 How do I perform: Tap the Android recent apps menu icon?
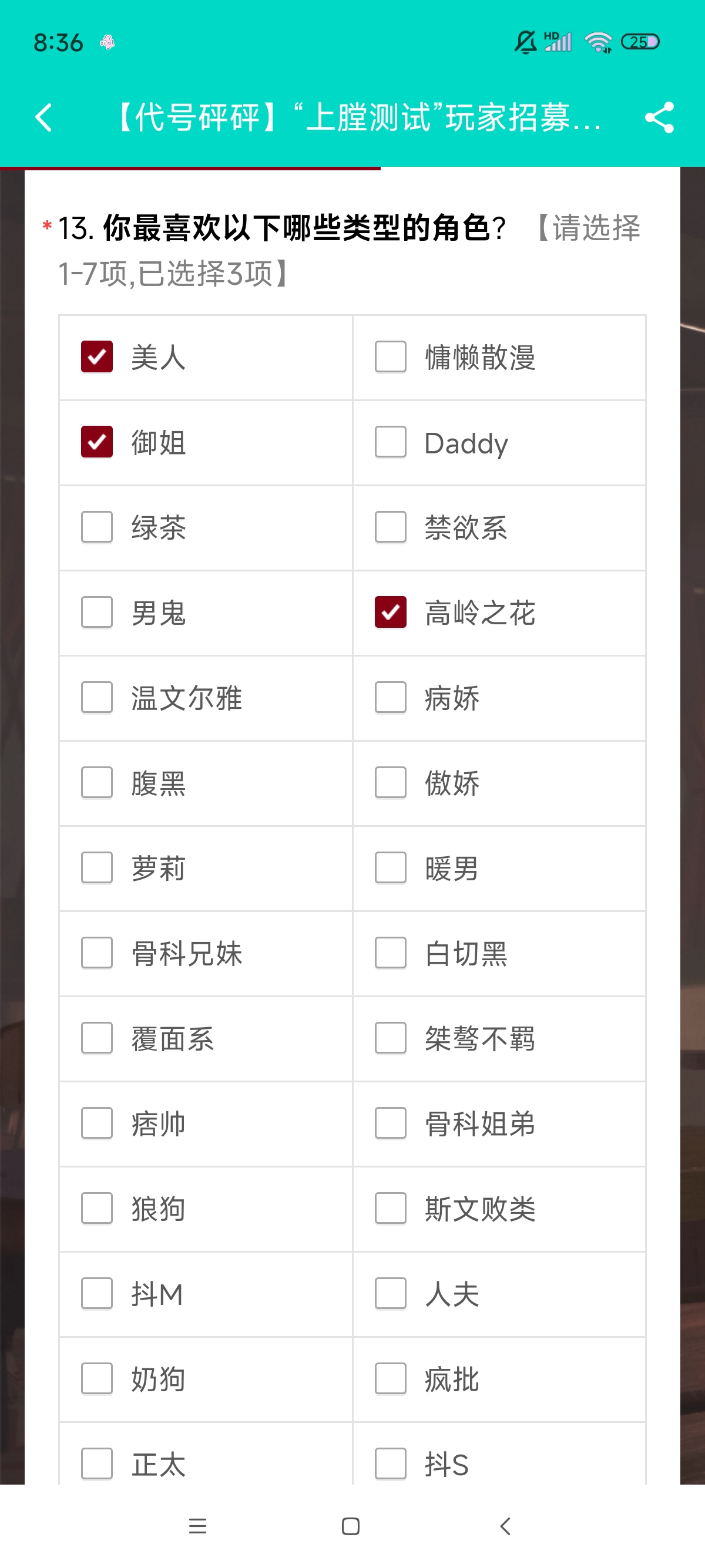pos(197,1525)
